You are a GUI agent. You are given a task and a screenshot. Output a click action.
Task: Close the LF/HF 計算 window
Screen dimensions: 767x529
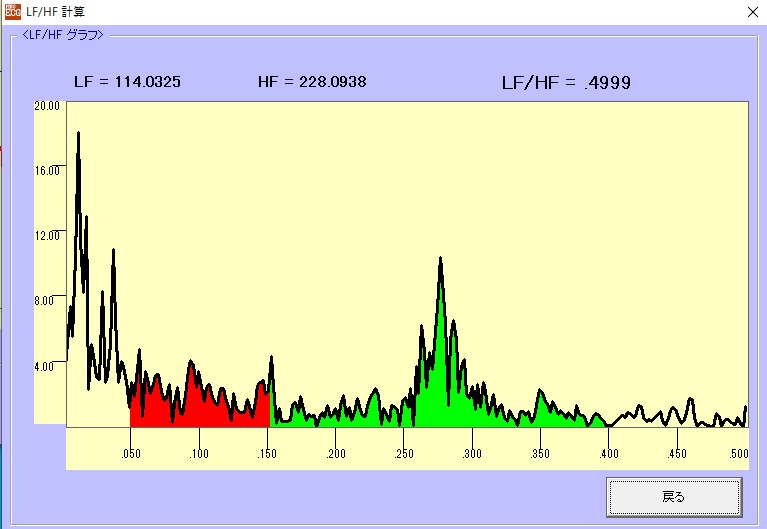751,12
